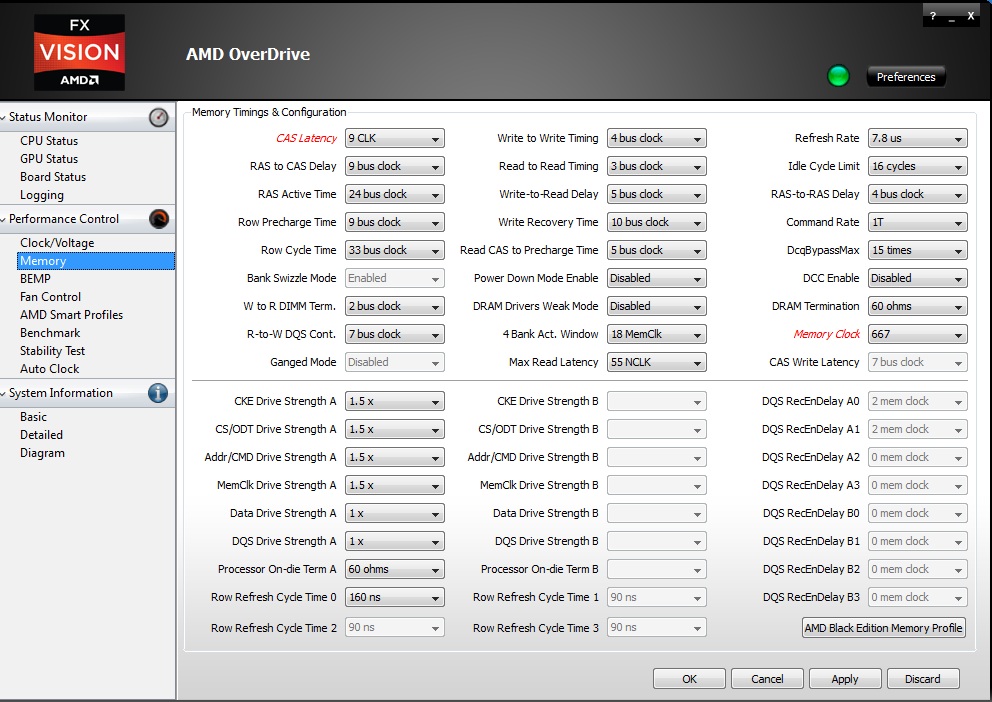This screenshot has width=992, height=702.
Task: Click the Cancel button
Action: point(767,679)
